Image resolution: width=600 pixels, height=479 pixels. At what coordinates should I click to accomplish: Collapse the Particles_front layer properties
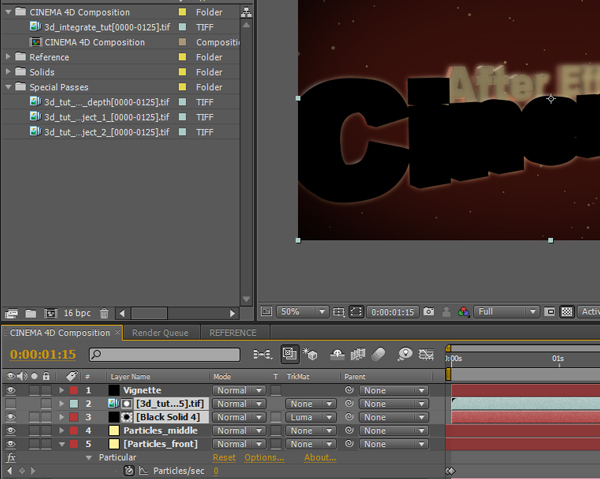pos(61,444)
